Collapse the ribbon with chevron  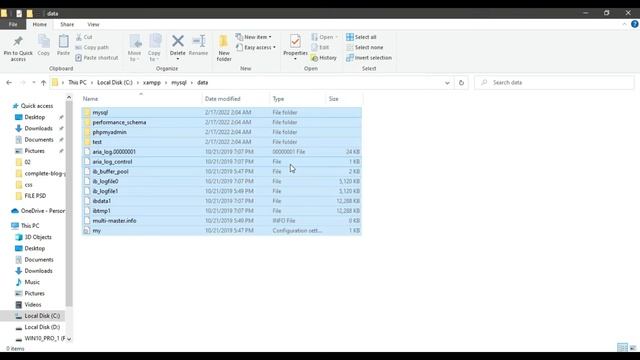[624, 24]
